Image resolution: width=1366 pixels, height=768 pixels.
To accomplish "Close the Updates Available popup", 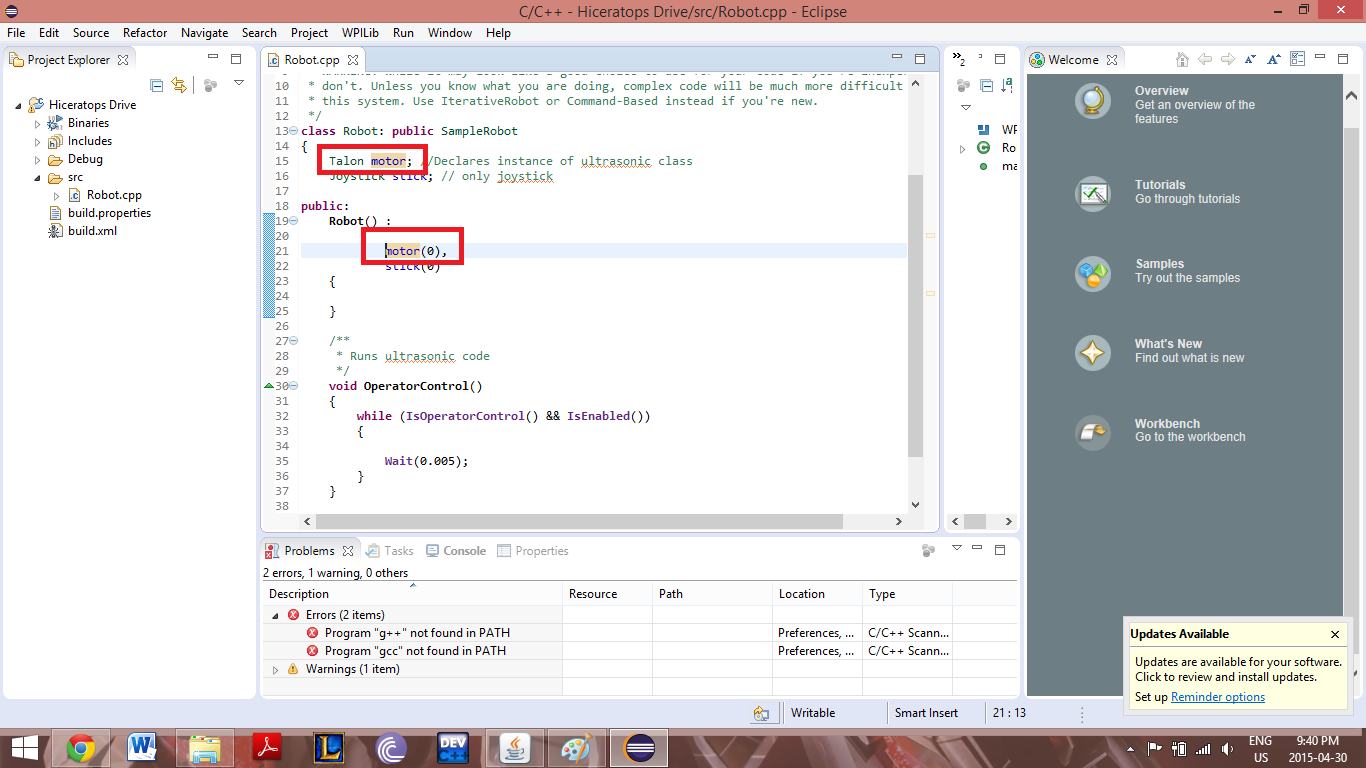I will tap(1334, 634).
